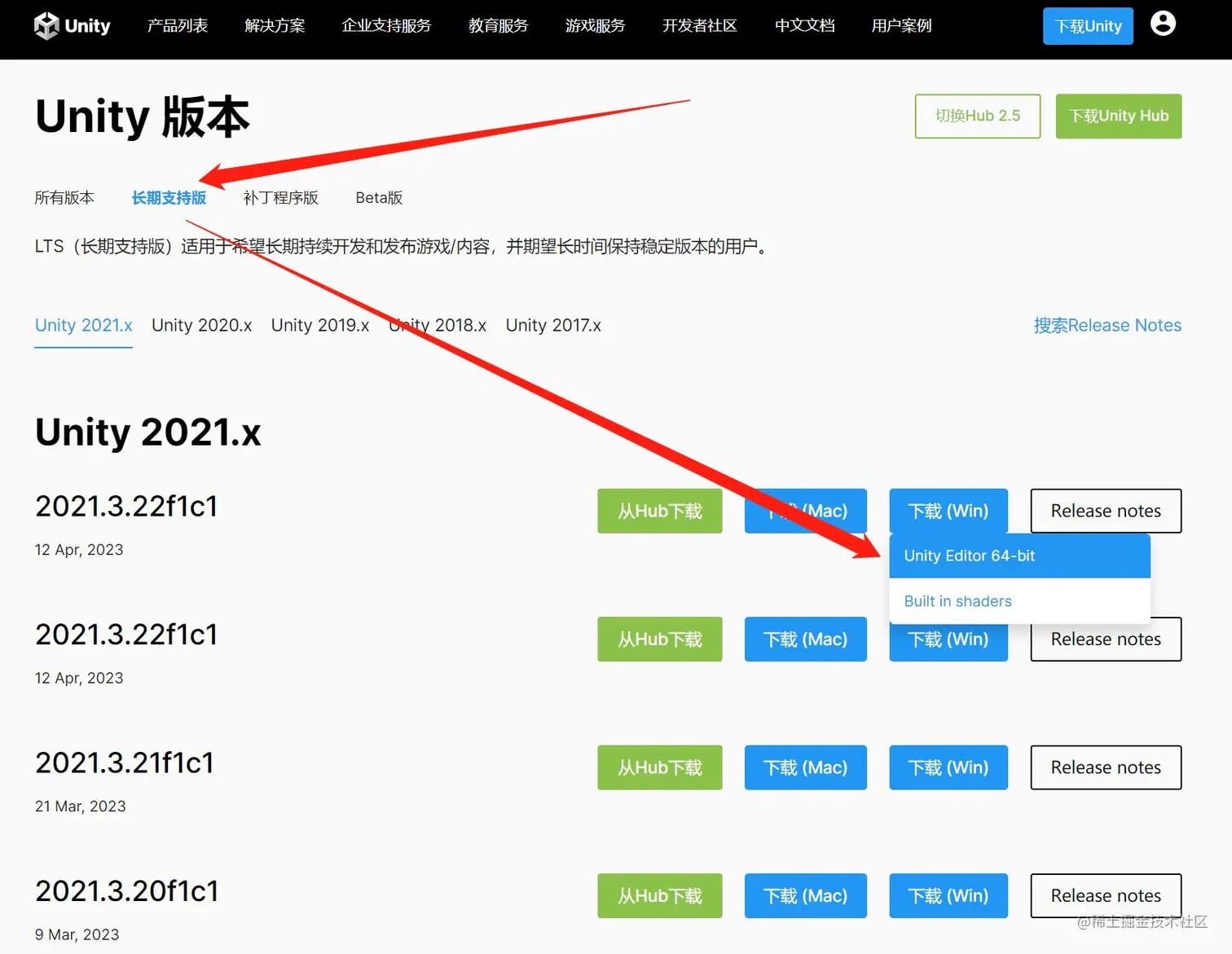Visit the 开发者社区 navigation item
The width and height of the screenshot is (1232, 954).
point(699,26)
